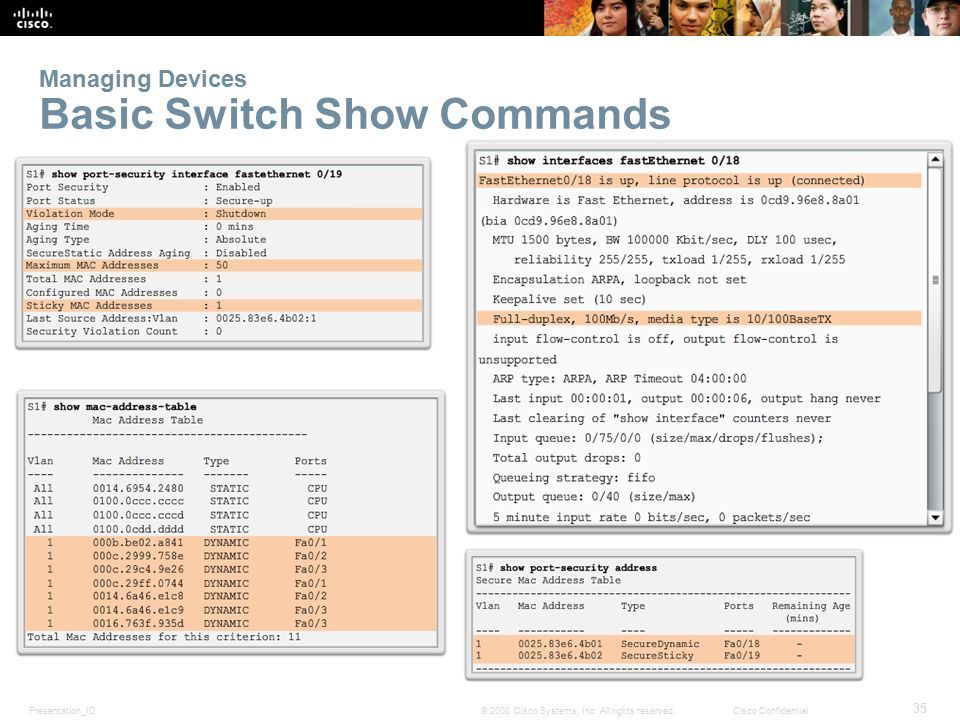Click the 'Sticky MAC Addresses : 1' row
960x720 pixels.
(223, 305)
